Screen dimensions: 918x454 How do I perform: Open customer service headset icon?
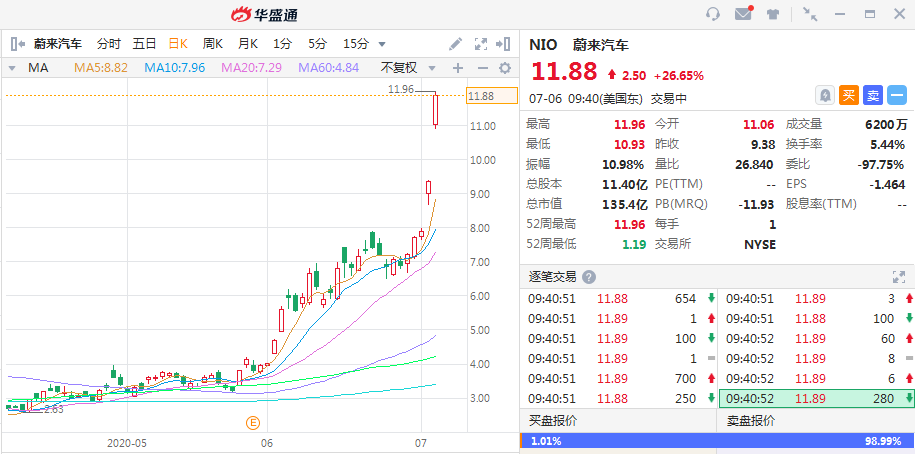(713, 13)
